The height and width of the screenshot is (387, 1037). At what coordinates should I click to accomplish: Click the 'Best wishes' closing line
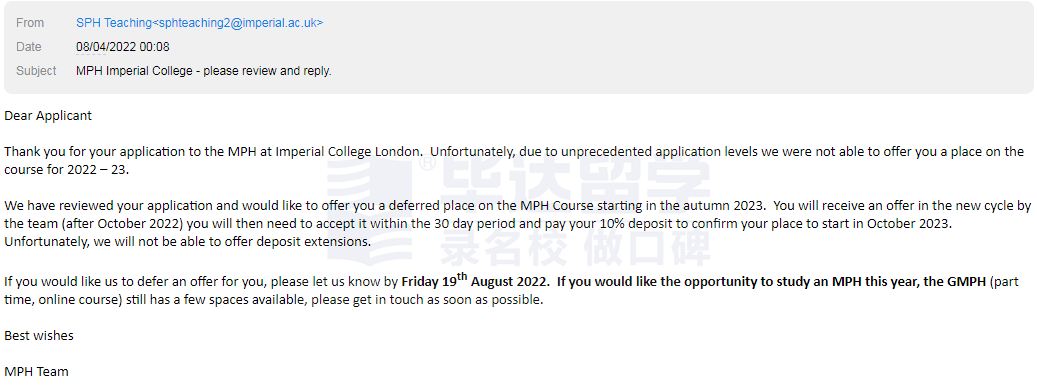tap(39, 335)
